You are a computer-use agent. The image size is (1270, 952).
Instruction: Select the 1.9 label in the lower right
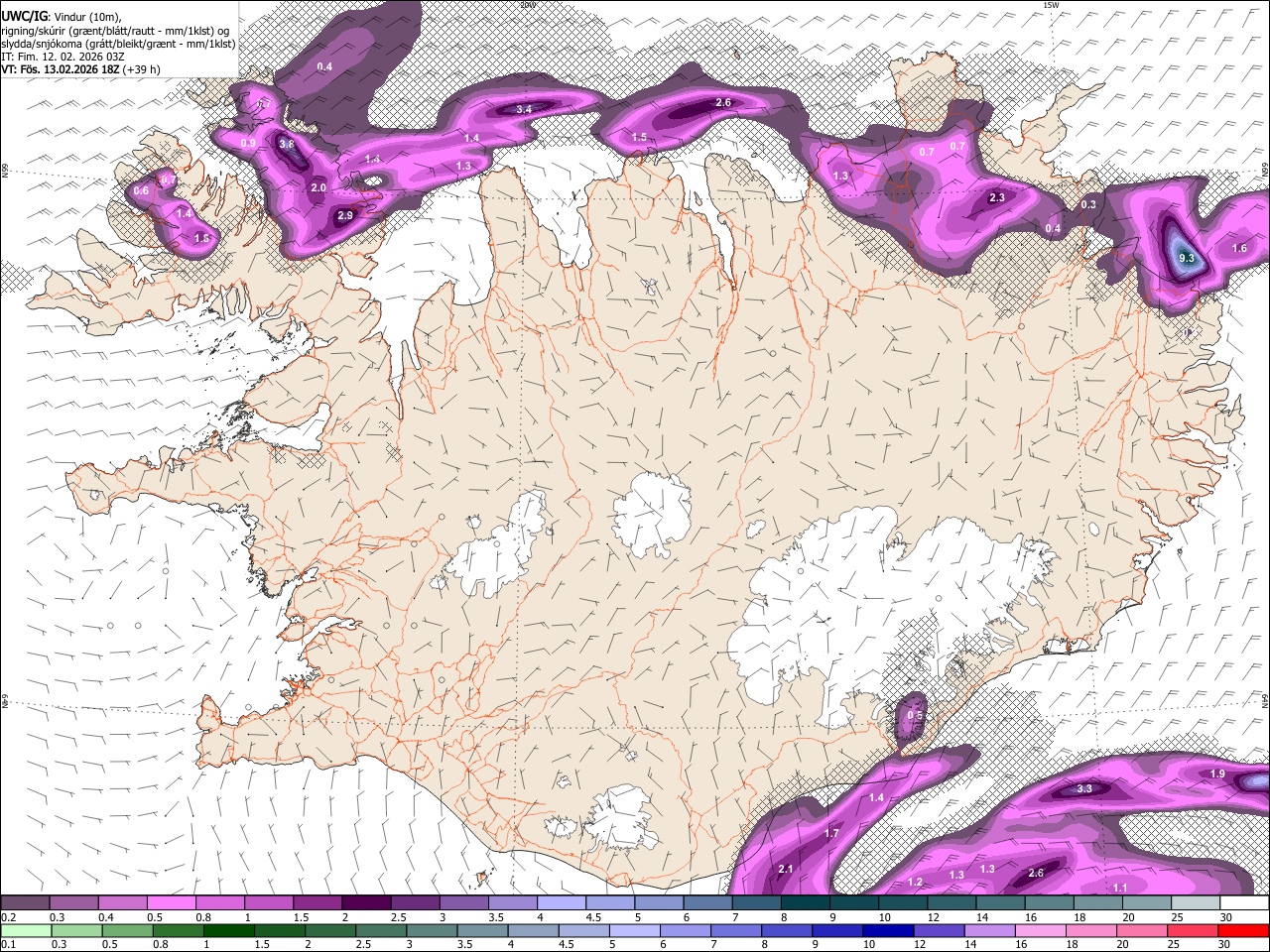pyautogui.click(x=1218, y=773)
